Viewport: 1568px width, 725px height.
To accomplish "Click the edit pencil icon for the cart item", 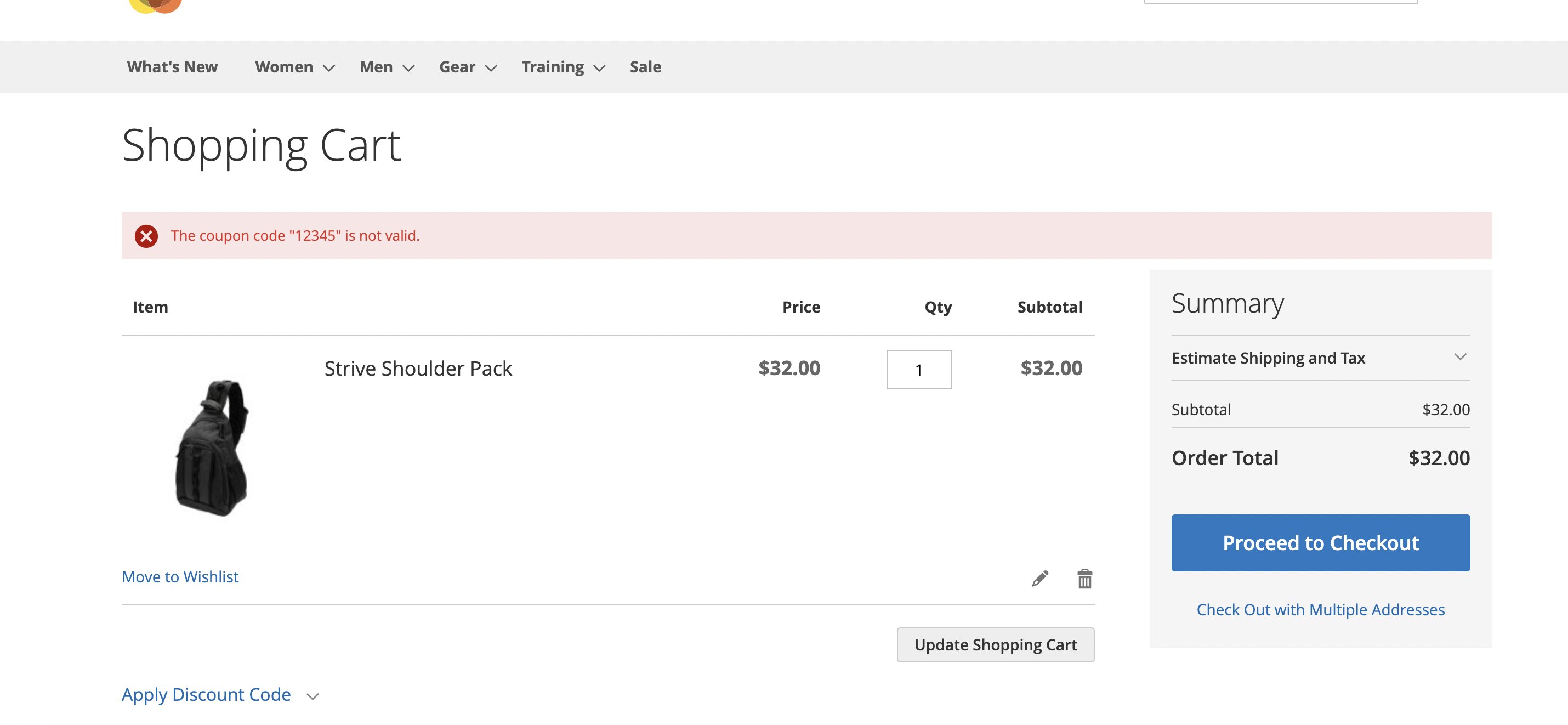I will pyautogui.click(x=1039, y=579).
